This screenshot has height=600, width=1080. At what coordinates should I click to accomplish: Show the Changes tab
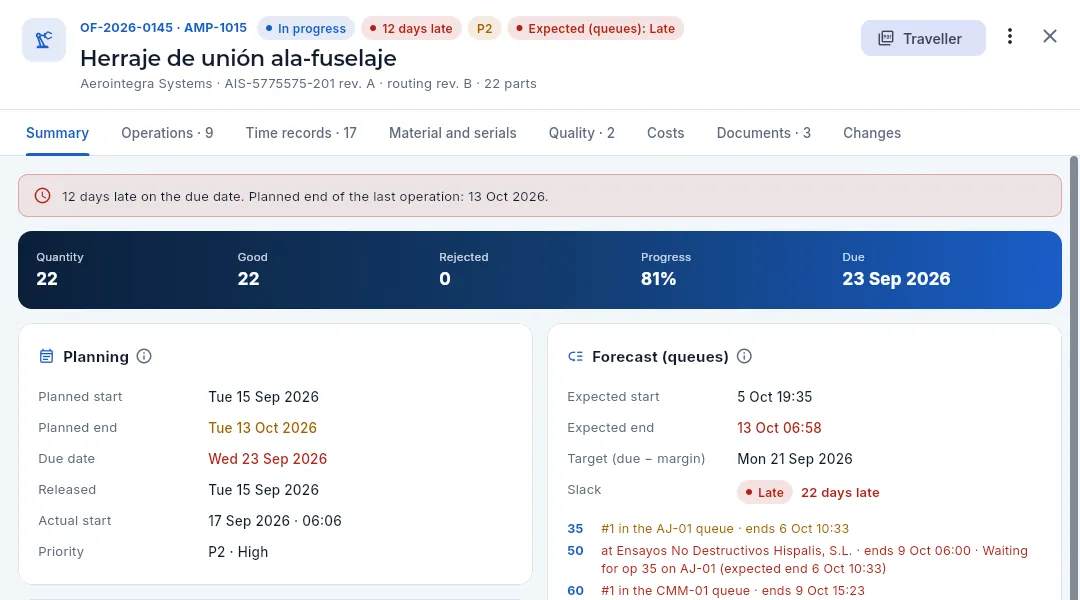coord(872,133)
